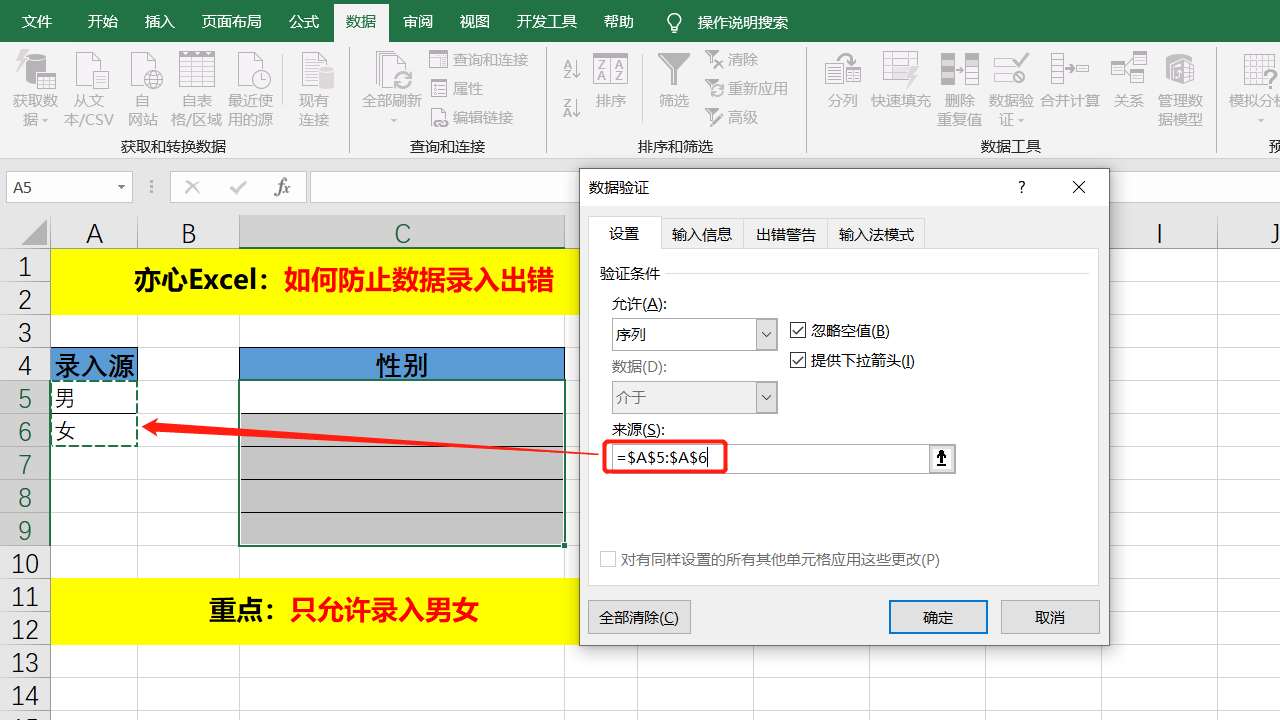Select cell A6 containing 女
Screen dimensions: 1280x720
94,430
